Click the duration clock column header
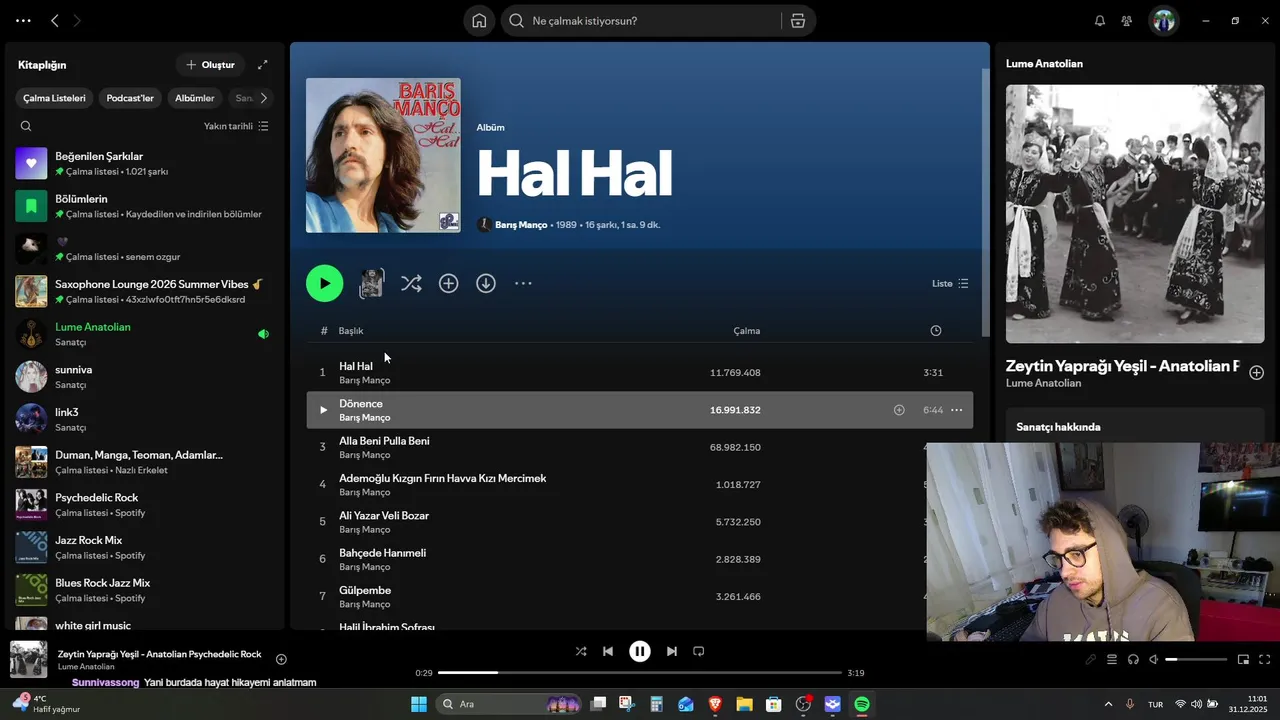 pyautogui.click(x=936, y=331)
